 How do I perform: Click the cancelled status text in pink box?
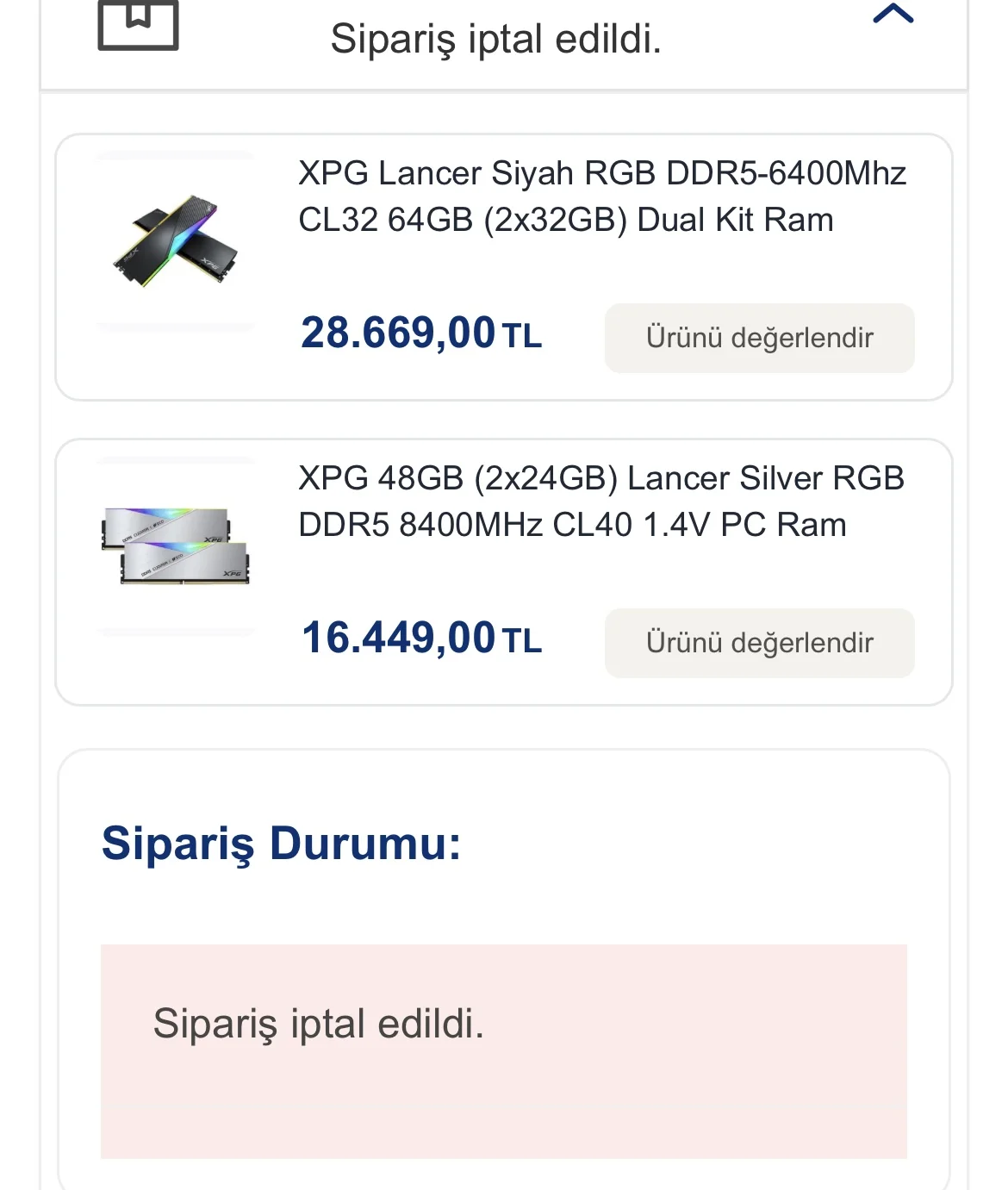(x=318, y=1024)
